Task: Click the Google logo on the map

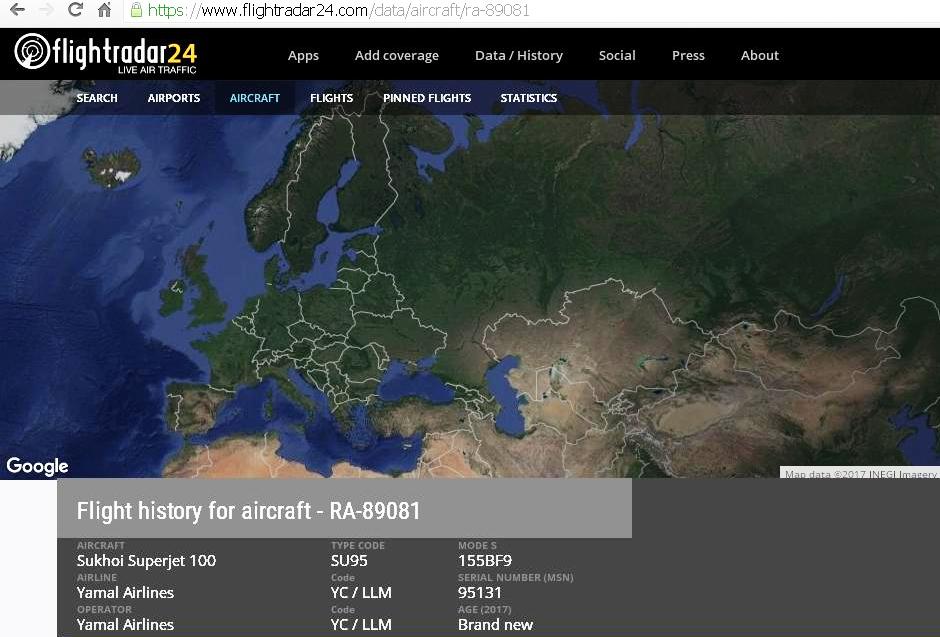Action: pyautogui.click(x=37, y=466)
